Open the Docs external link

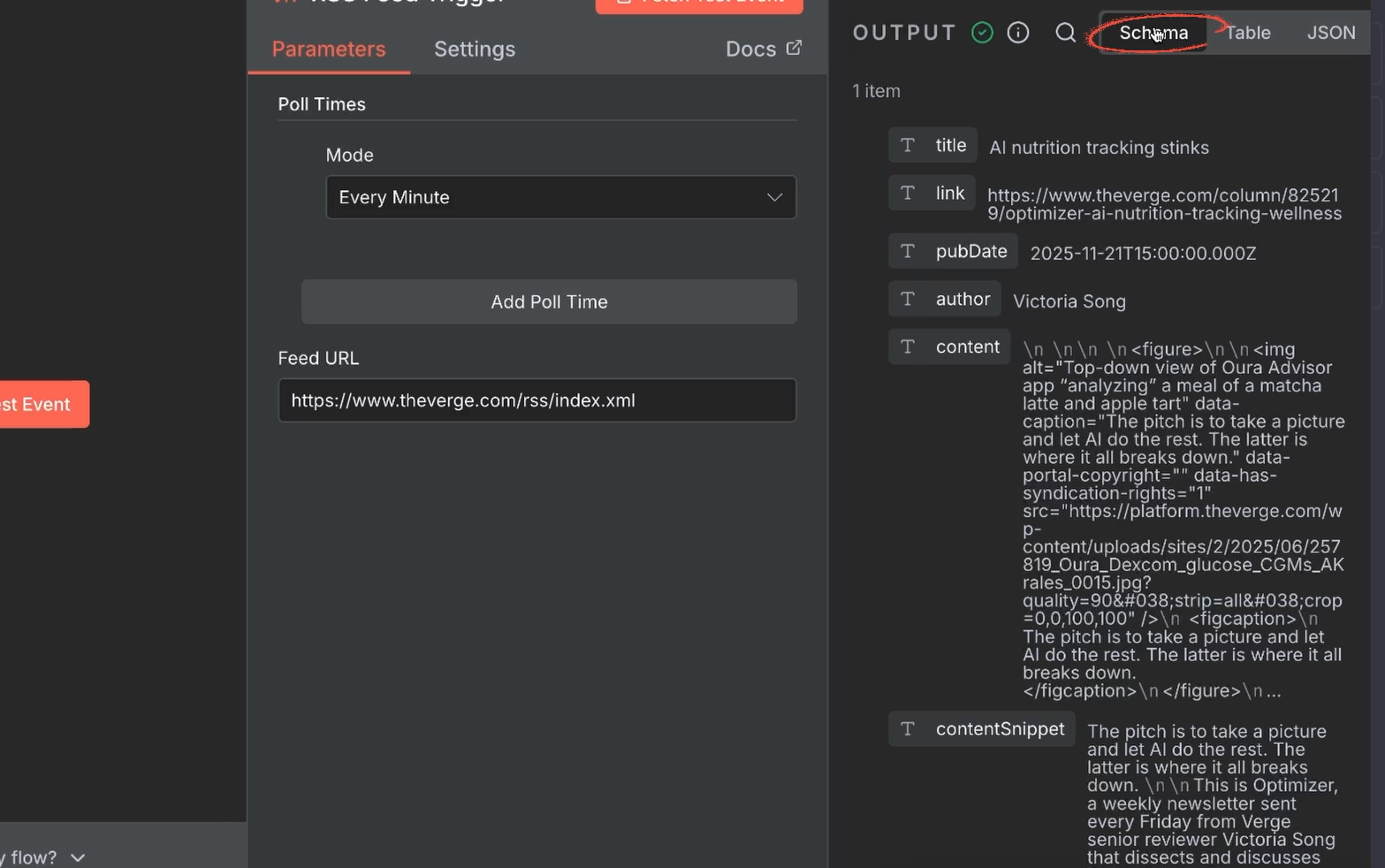click(x=761, y=49)
